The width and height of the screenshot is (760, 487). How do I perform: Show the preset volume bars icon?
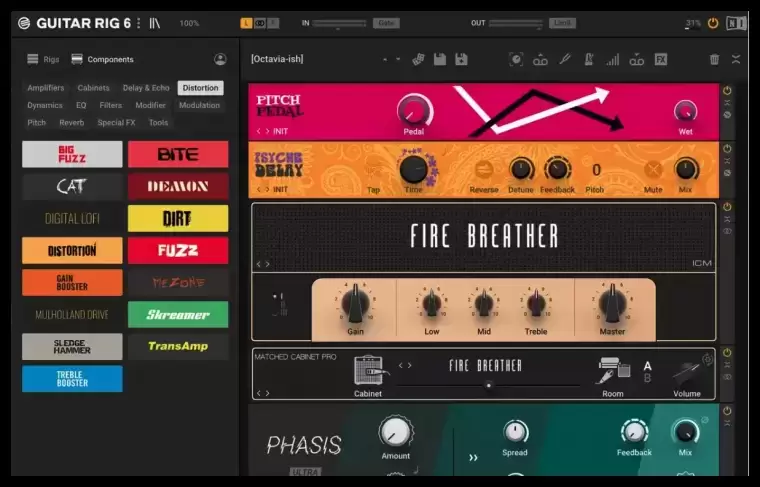[612, 60]
